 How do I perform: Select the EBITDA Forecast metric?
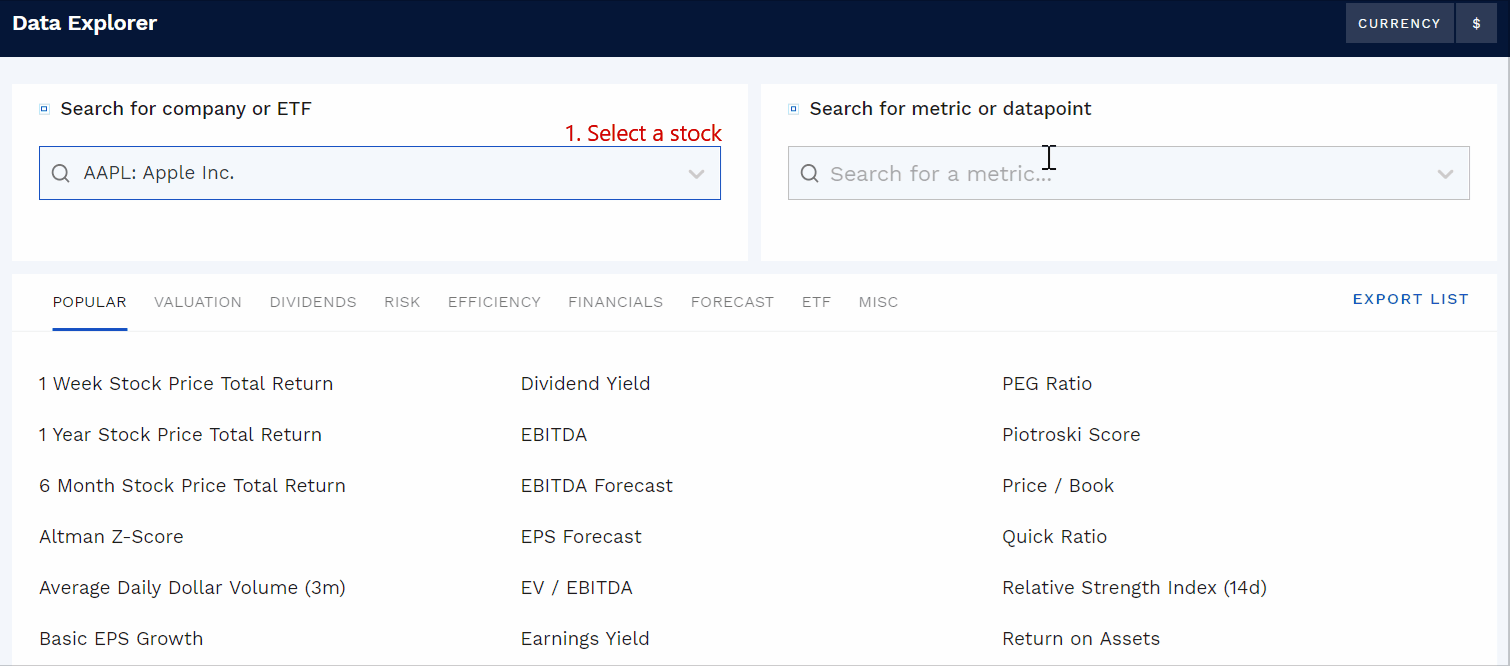(x=597, y=486)
